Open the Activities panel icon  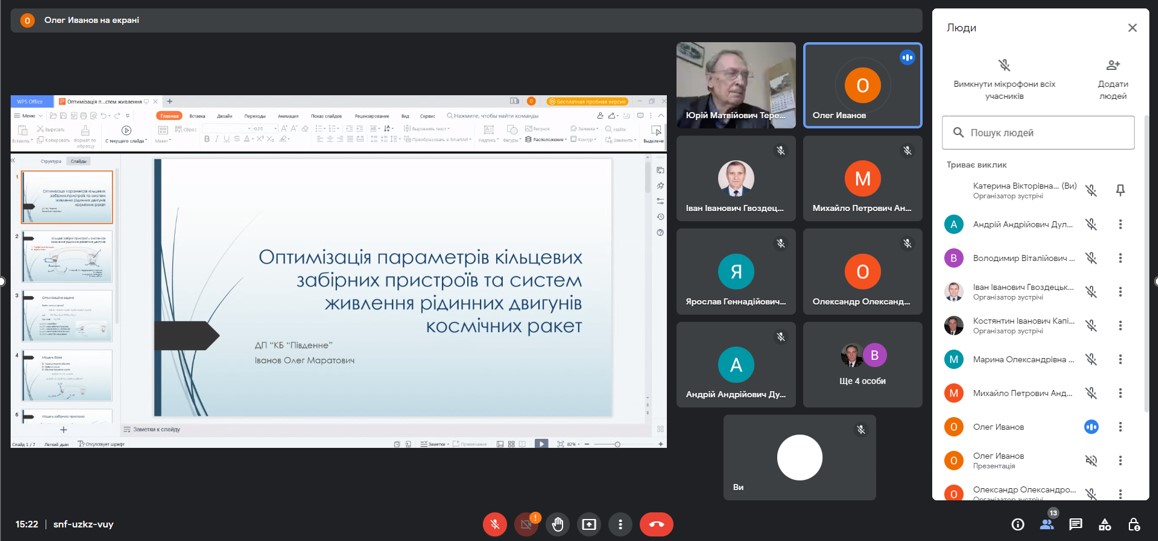1105,524
